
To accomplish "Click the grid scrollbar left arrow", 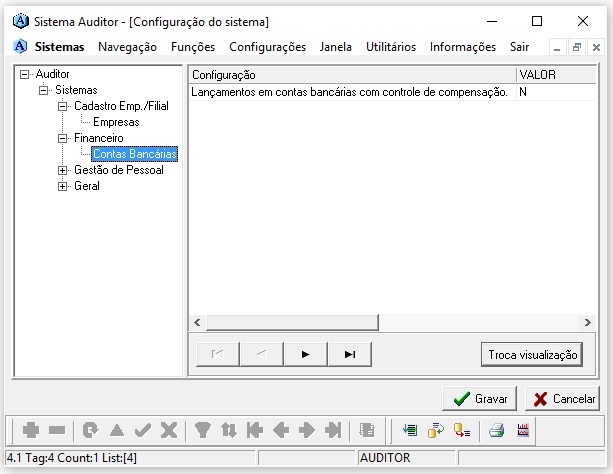I will coord(197,322).
